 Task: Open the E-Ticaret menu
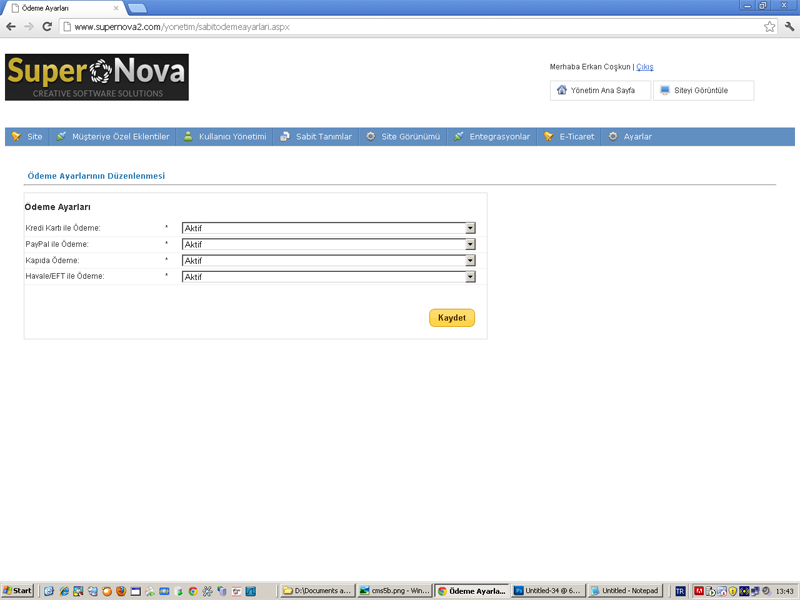[x=569, y=137]
